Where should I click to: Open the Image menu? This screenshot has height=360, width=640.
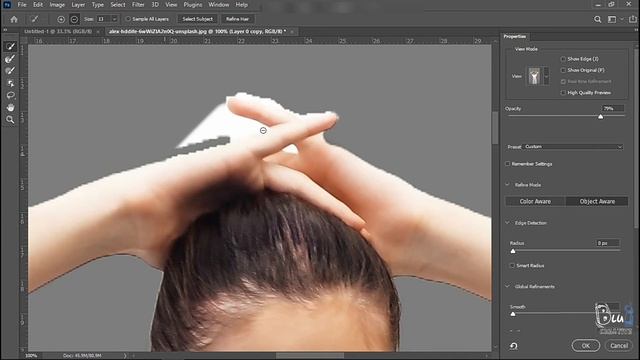click(x=57, y=5)
